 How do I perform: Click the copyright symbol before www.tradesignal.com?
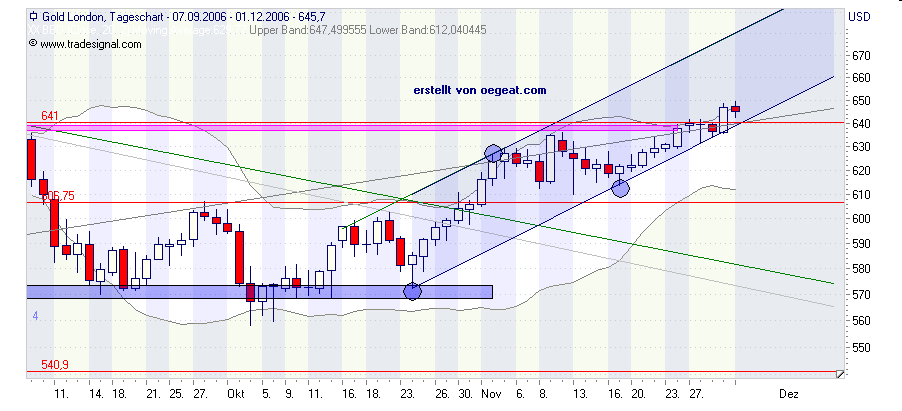click(x=33, y=43)
